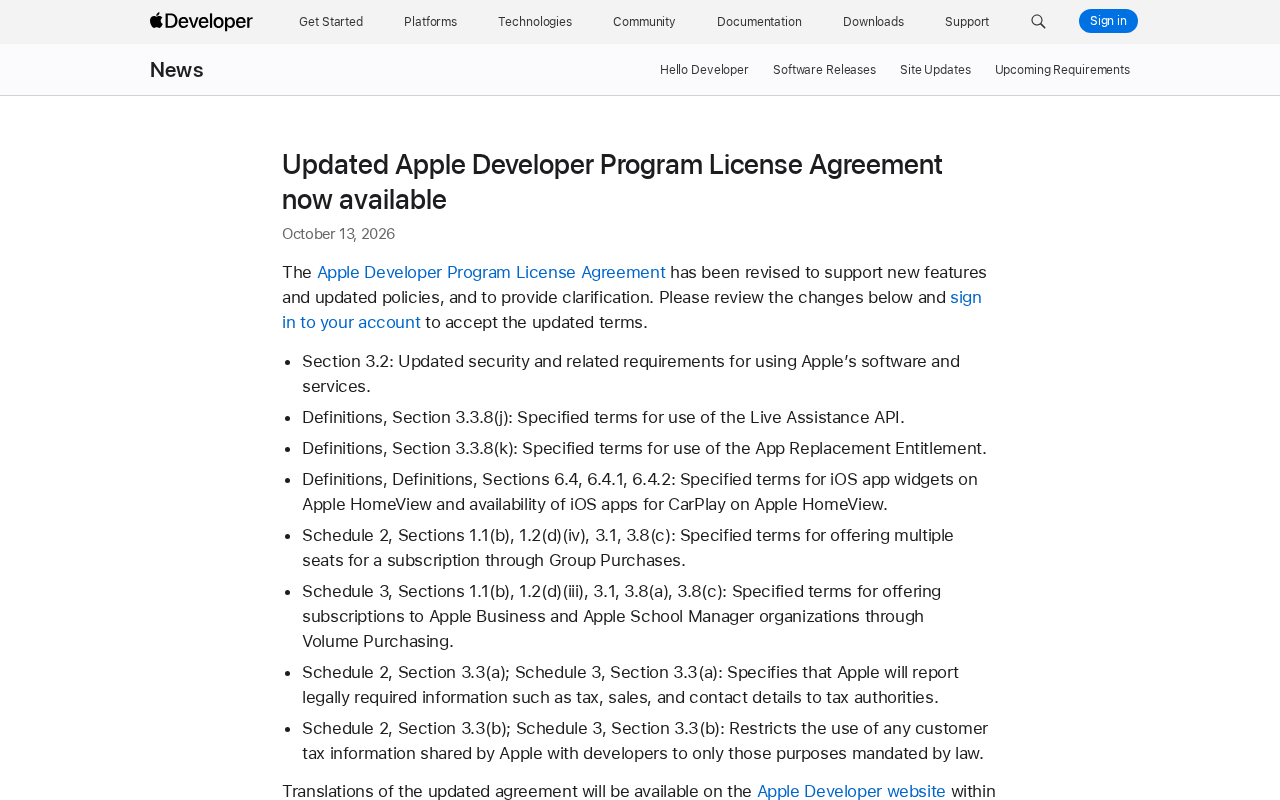The height and width of the screenshot is (800, 1280).
Task: Click the Volume Purchasing bullet text
Action: pyautogui.click(x=621, y=616)
